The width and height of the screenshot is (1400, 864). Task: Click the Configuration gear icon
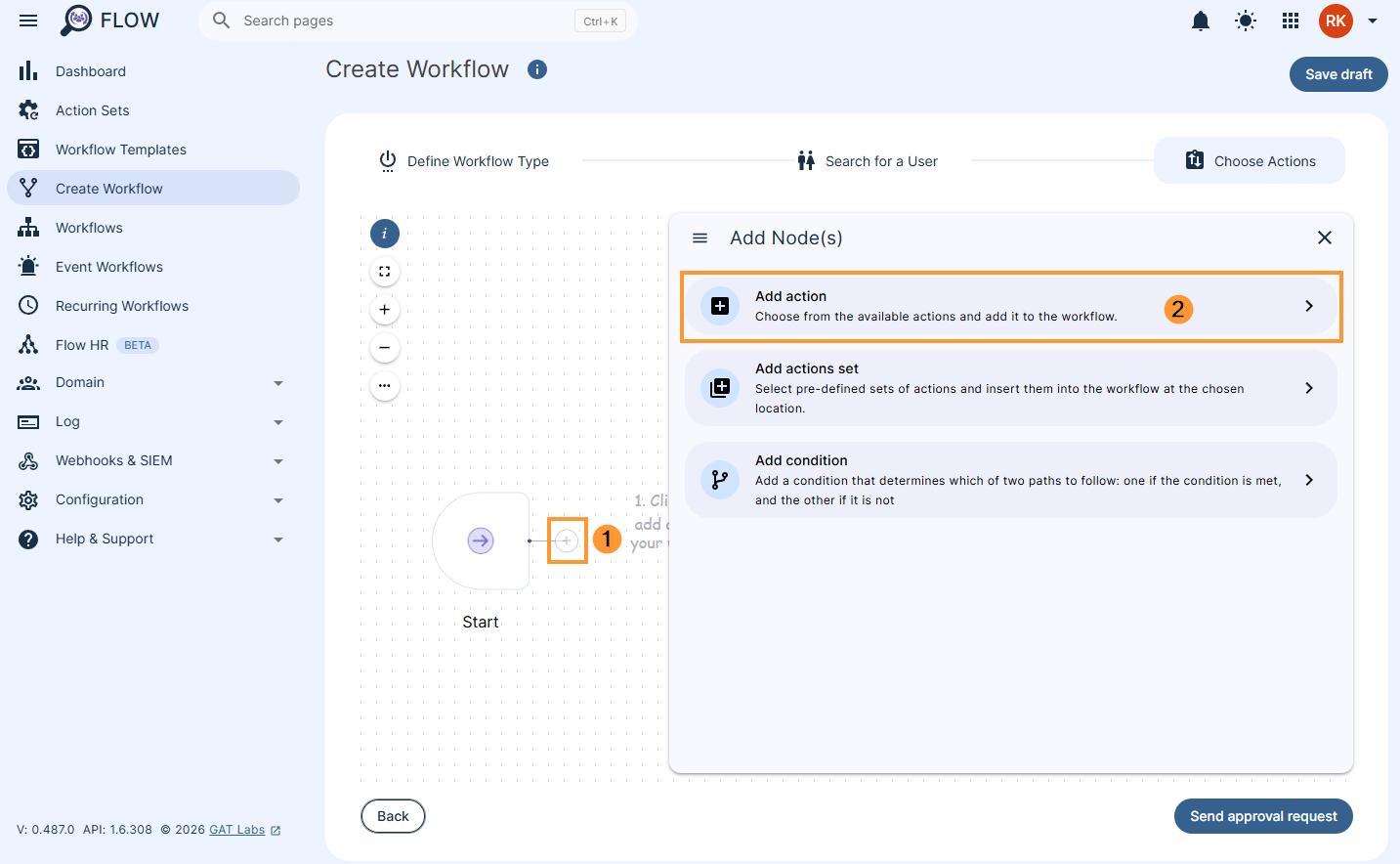point(28,500)
